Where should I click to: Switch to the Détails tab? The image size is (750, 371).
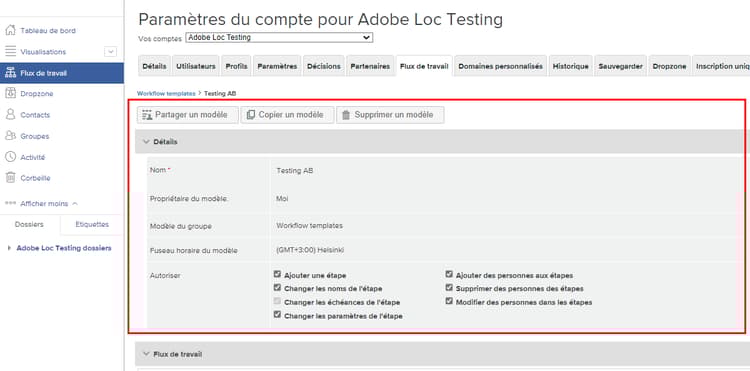[154, 66]
